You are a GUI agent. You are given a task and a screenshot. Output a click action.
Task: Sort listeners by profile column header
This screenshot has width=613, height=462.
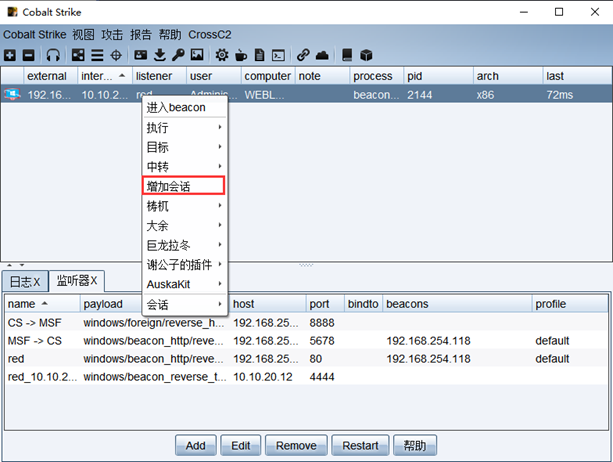[570, 304]
